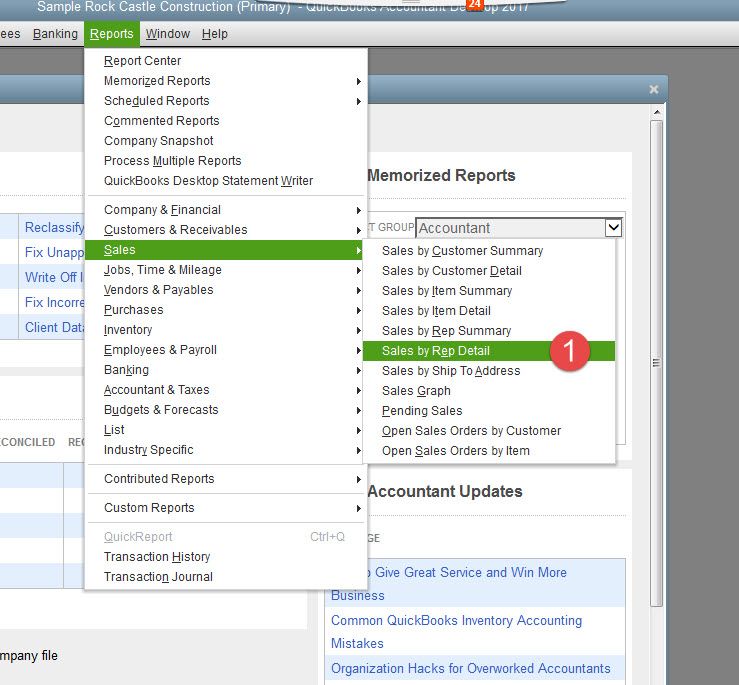Open Sales by Item Summary report

click(489, 291)
